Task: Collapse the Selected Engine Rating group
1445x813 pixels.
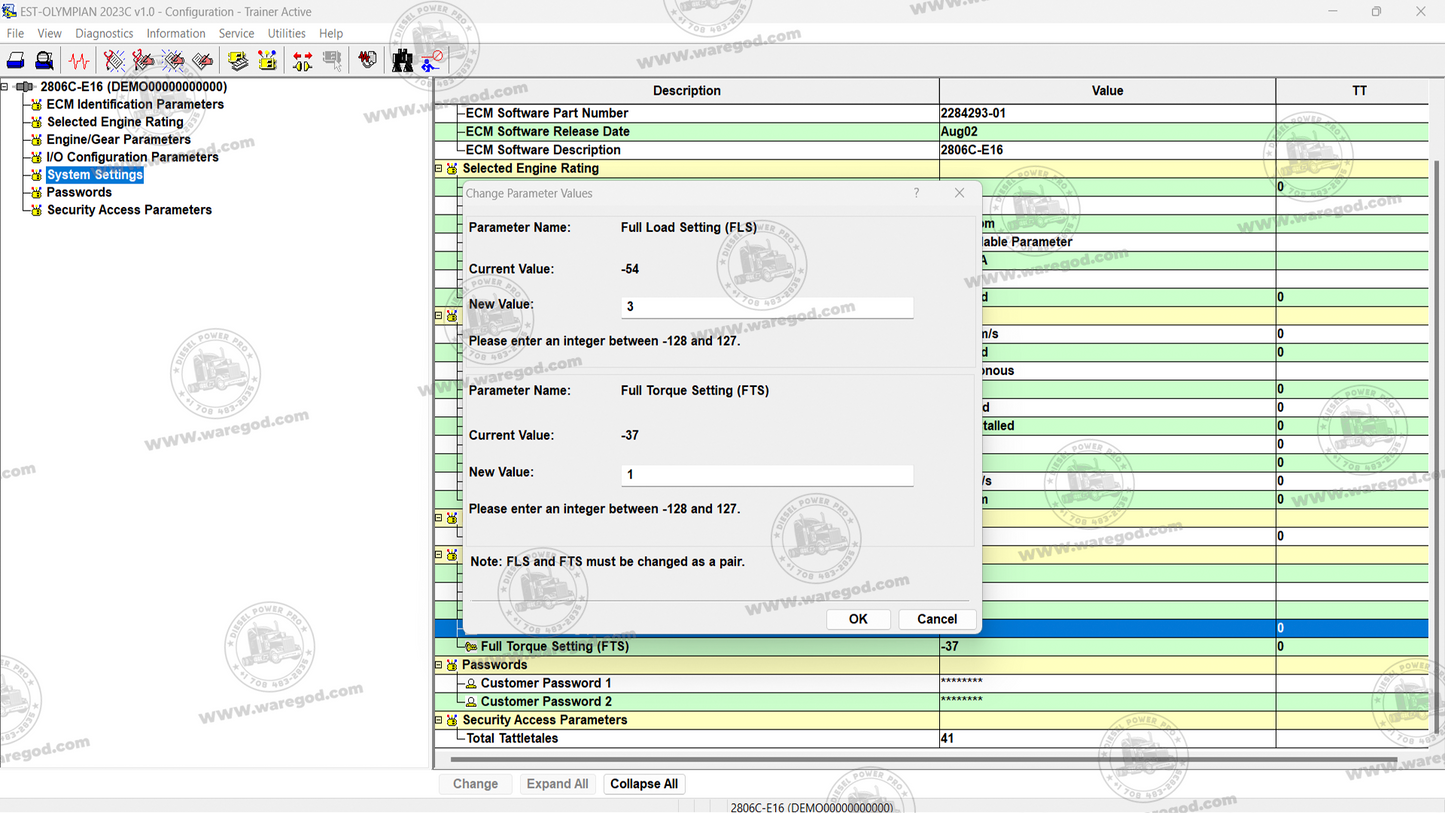Action: [439, 169]
